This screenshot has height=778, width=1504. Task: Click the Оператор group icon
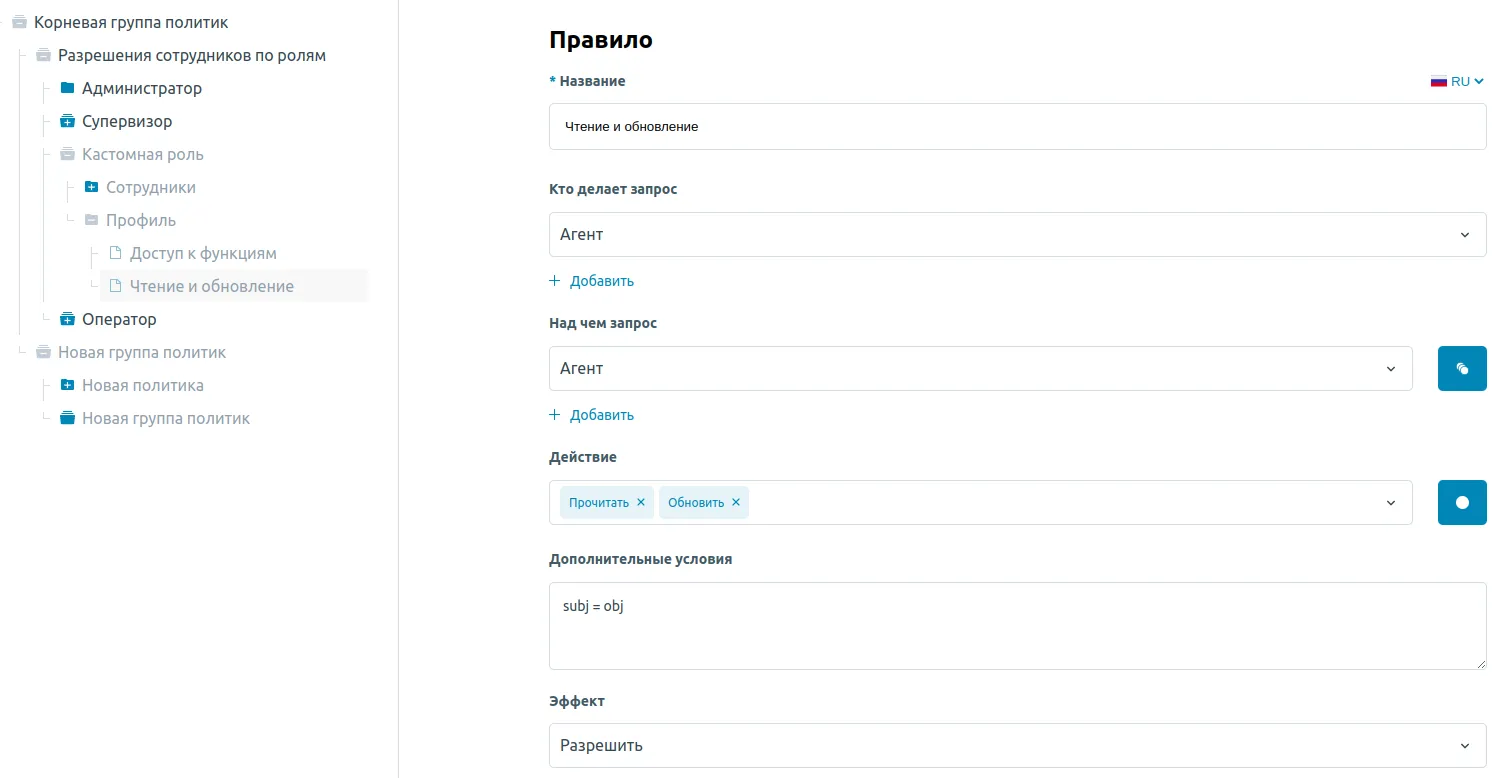67,319
